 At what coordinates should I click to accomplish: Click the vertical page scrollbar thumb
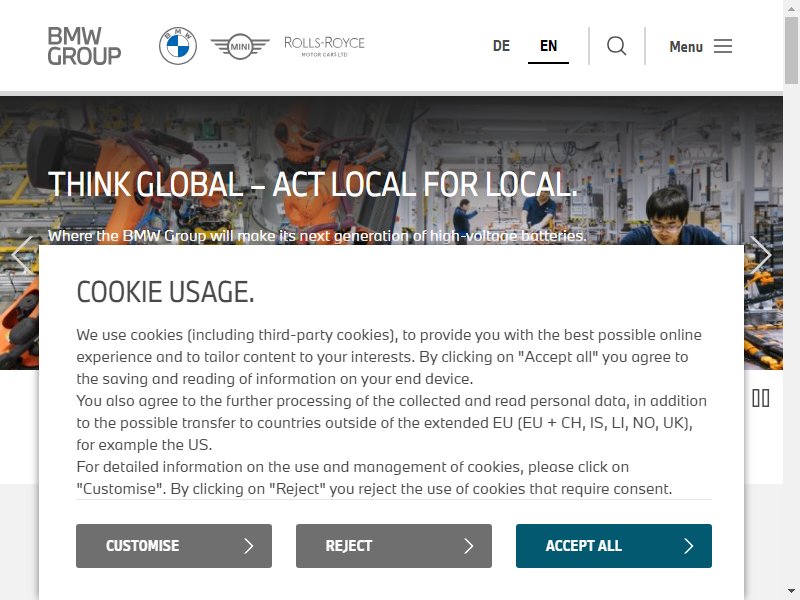[792, 50]
